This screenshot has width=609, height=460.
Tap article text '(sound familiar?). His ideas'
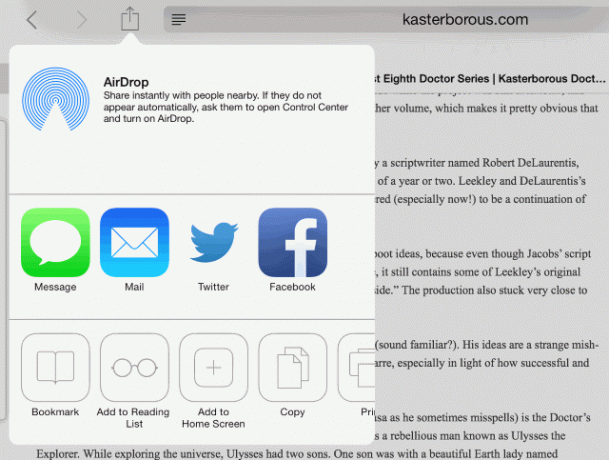point(487,345)
